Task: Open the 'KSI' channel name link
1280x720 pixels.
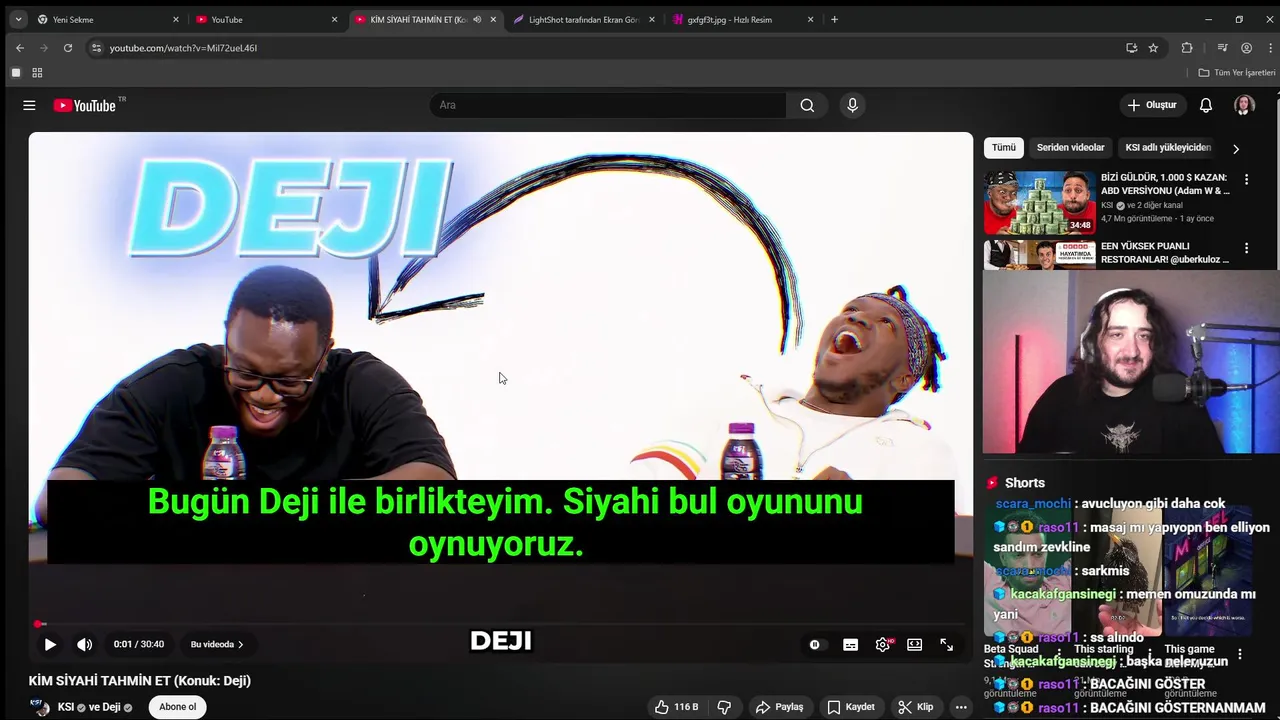Action: 66,707
